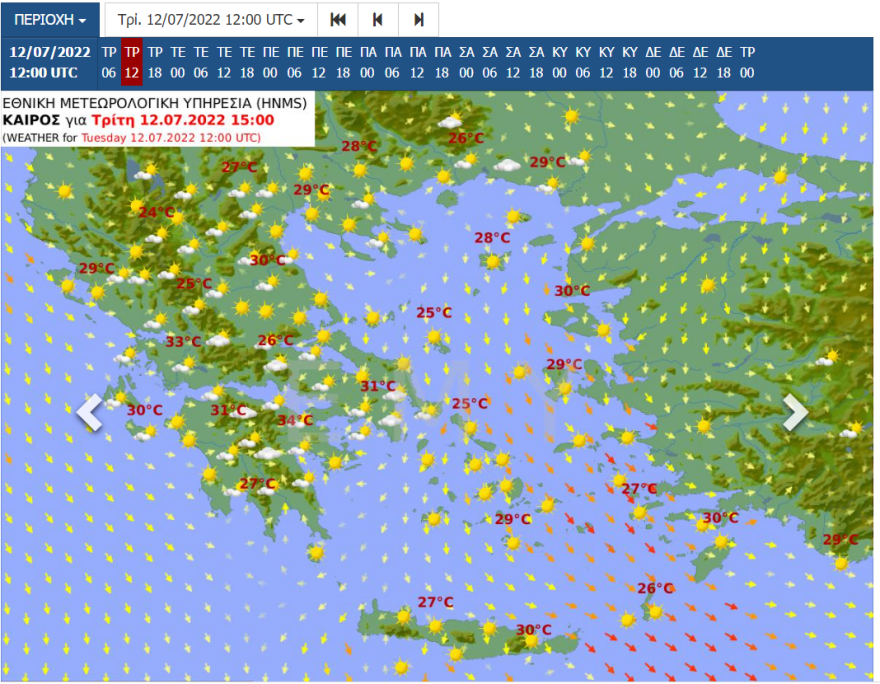Advance to the next forecast frame
The height and width of the screenshot is (684, 880).
point(418,19)
